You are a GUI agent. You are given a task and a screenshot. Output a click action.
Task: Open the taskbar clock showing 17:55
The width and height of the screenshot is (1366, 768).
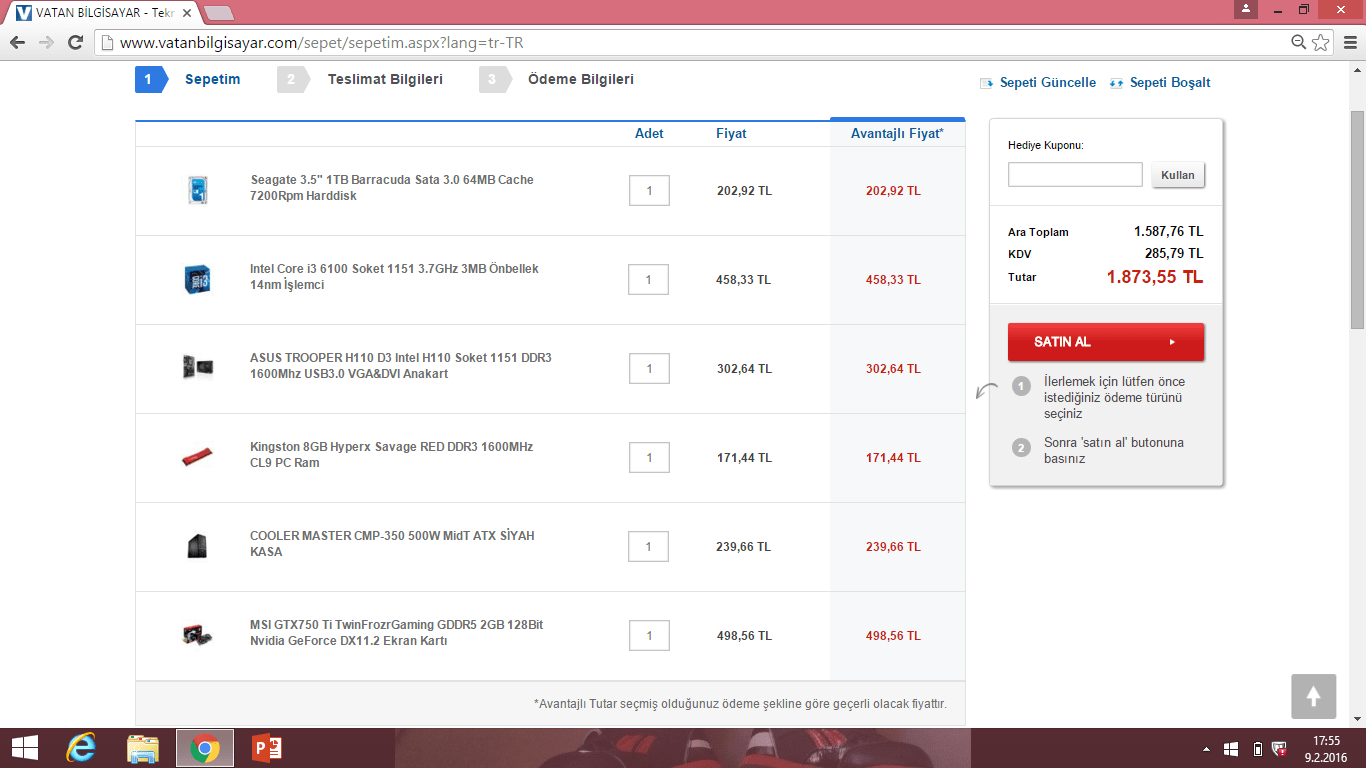1326,748
